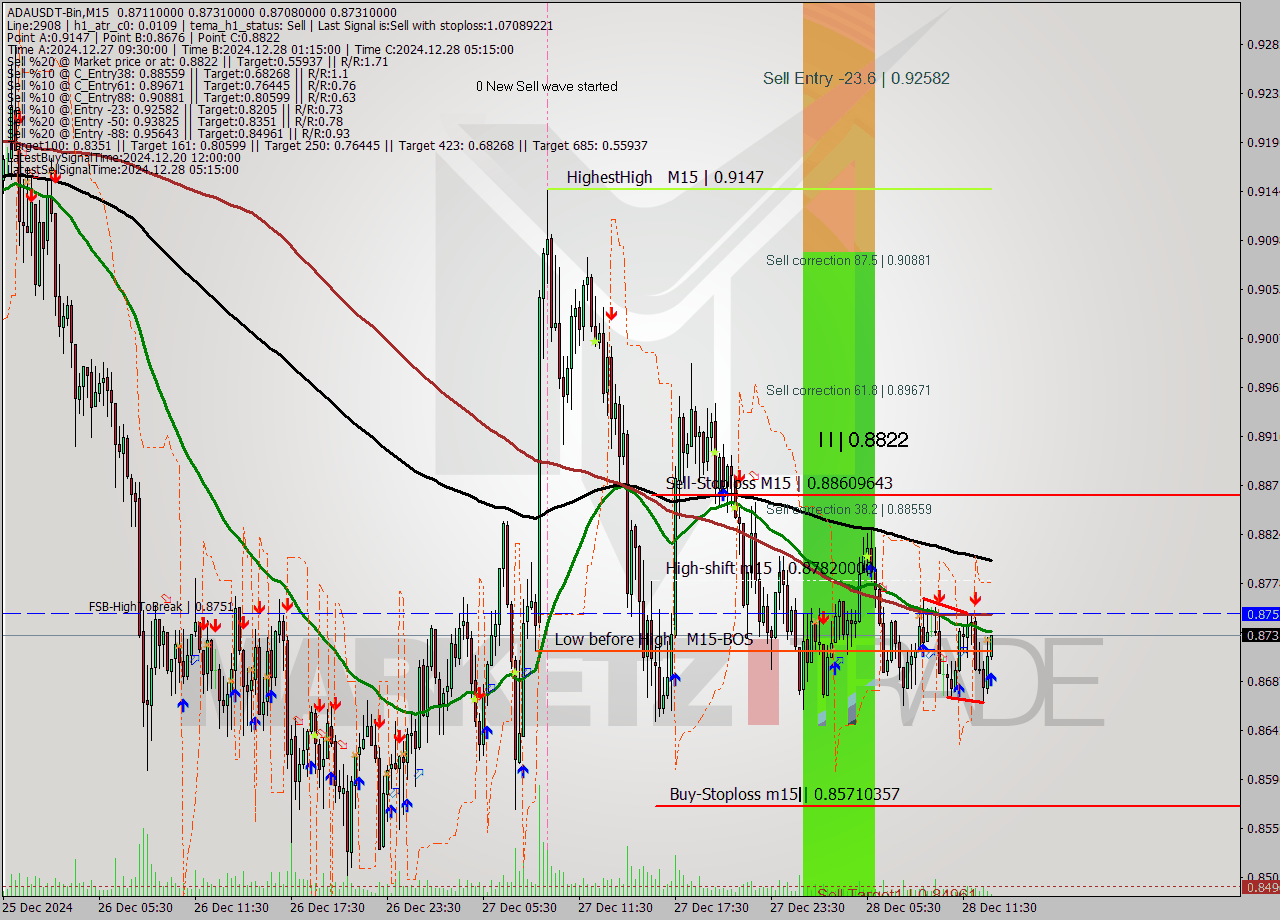Click the '26 Dec 11:30' time axis label

pos(232,908)
